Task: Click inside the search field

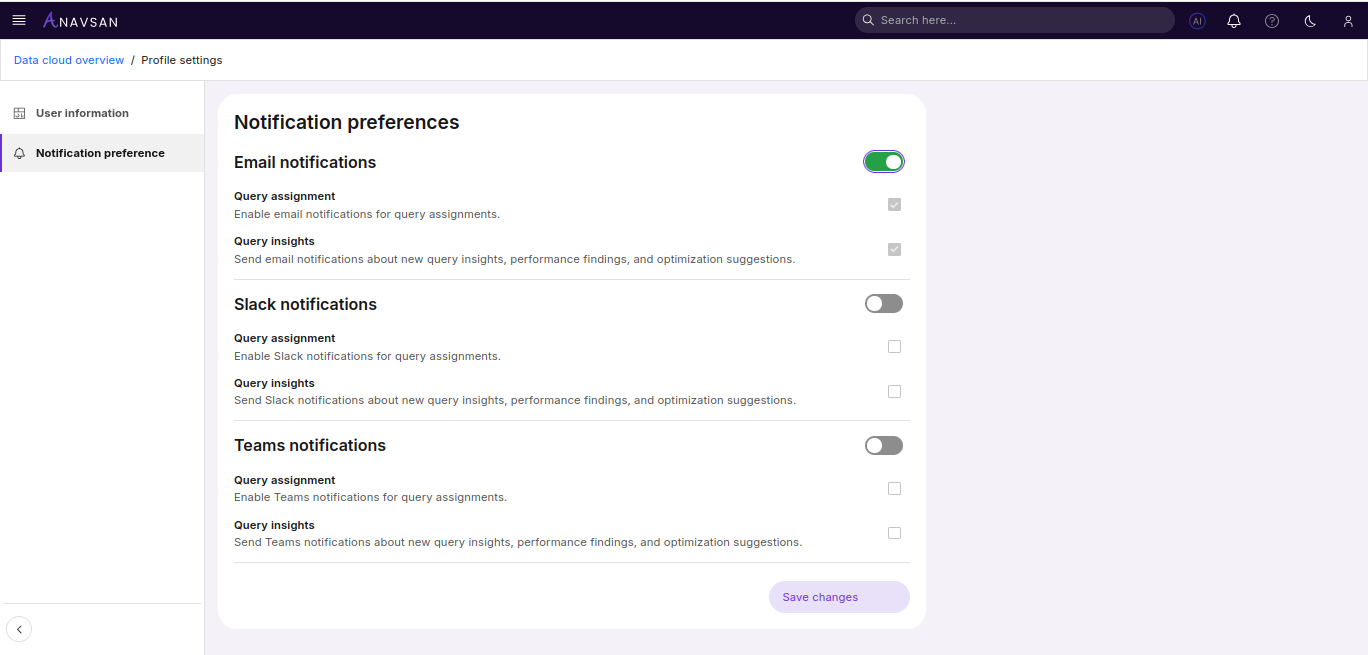Action: pos(1013,19)
